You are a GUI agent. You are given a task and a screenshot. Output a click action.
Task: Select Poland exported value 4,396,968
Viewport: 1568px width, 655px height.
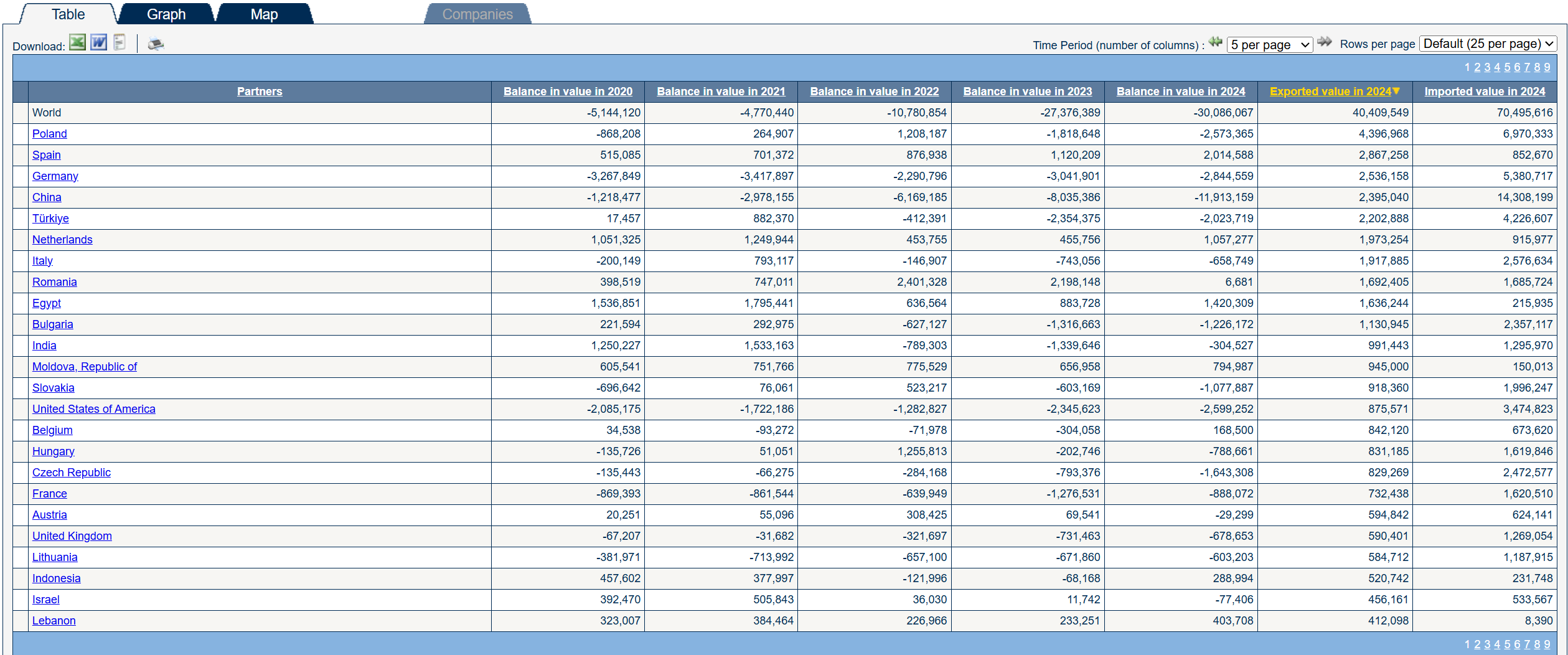click(1384, 134)
